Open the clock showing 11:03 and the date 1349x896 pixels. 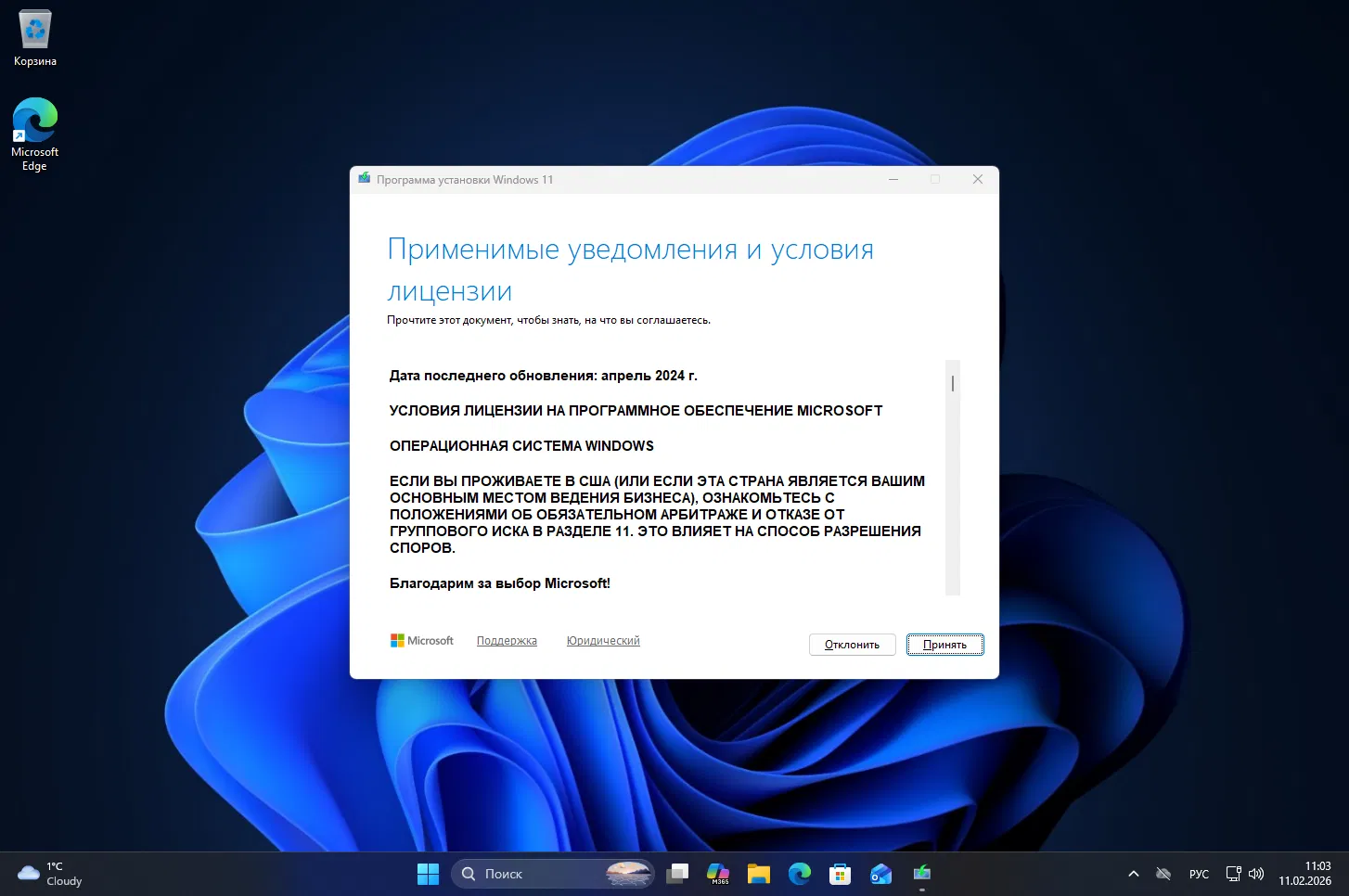1304,874
